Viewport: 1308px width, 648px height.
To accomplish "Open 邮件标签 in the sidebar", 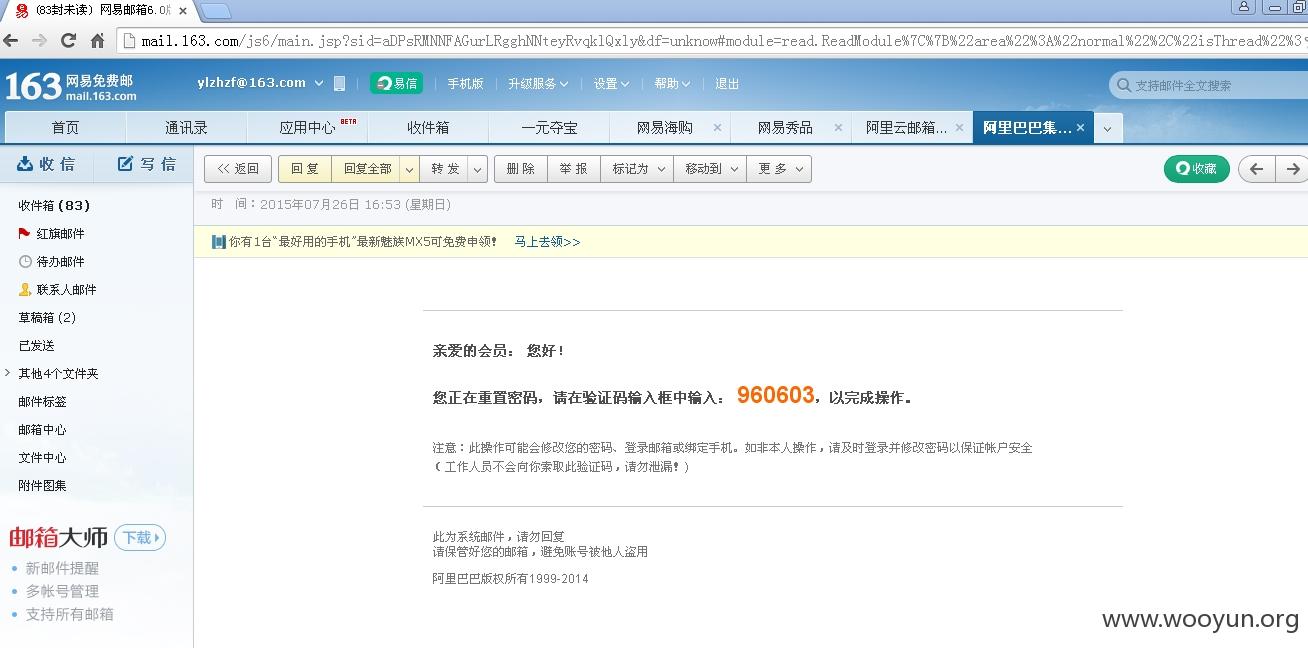I will click(x=42, y=401).
